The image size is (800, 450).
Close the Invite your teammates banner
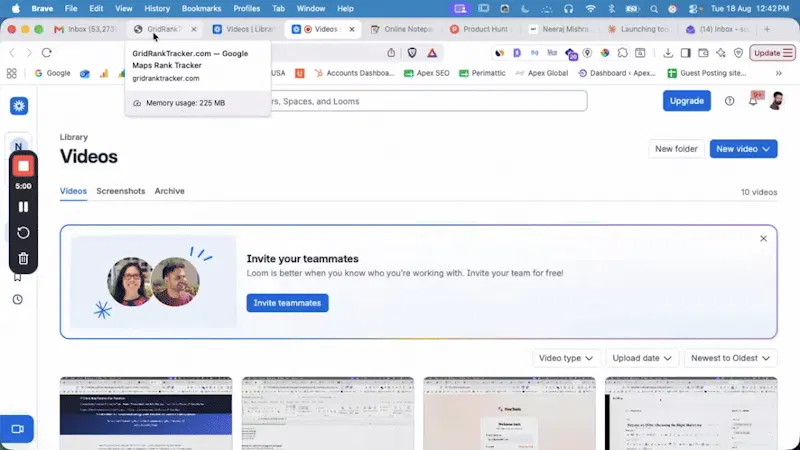coord(763,239)
